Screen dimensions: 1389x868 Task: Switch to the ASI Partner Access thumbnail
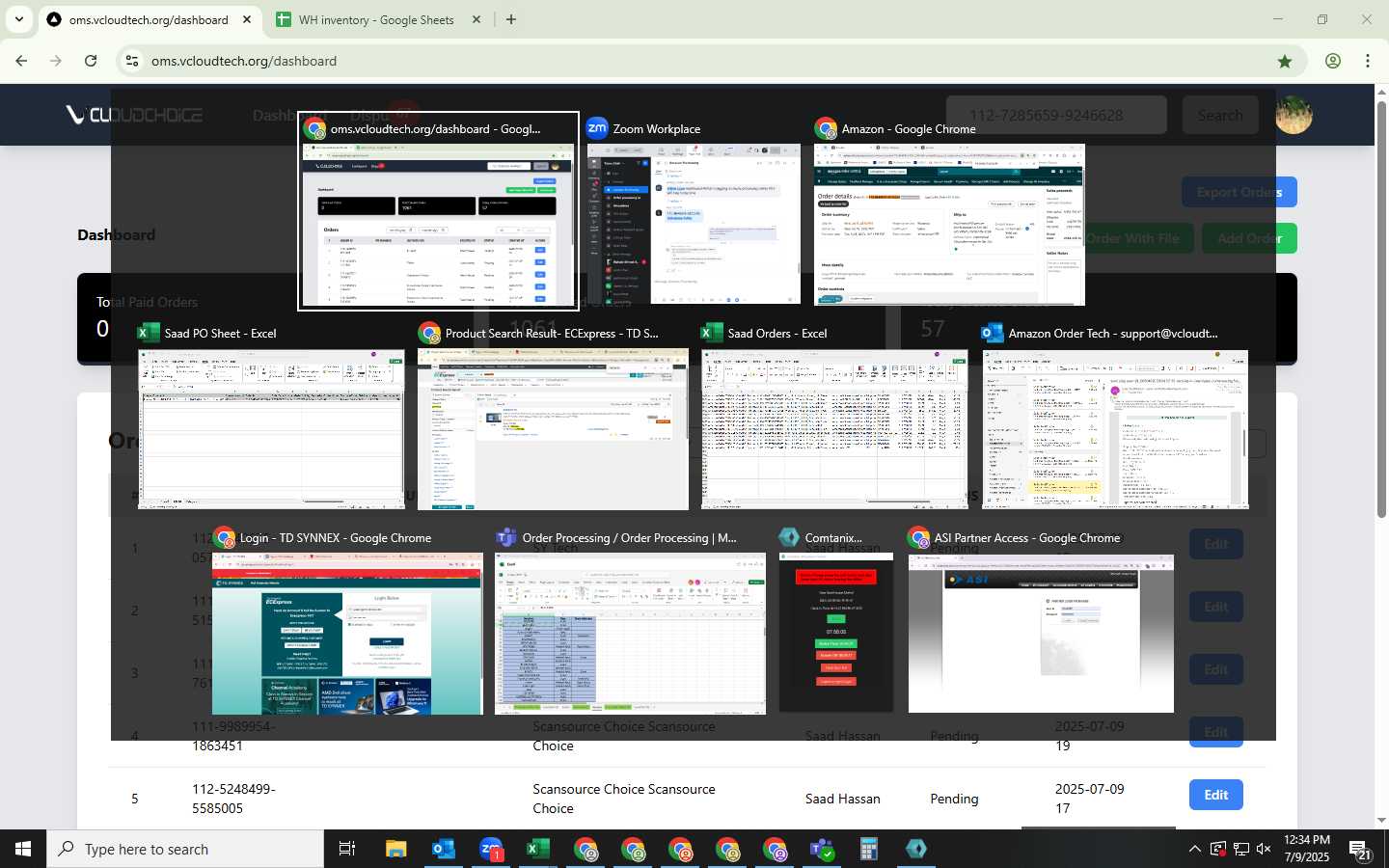coord(1041,634)
